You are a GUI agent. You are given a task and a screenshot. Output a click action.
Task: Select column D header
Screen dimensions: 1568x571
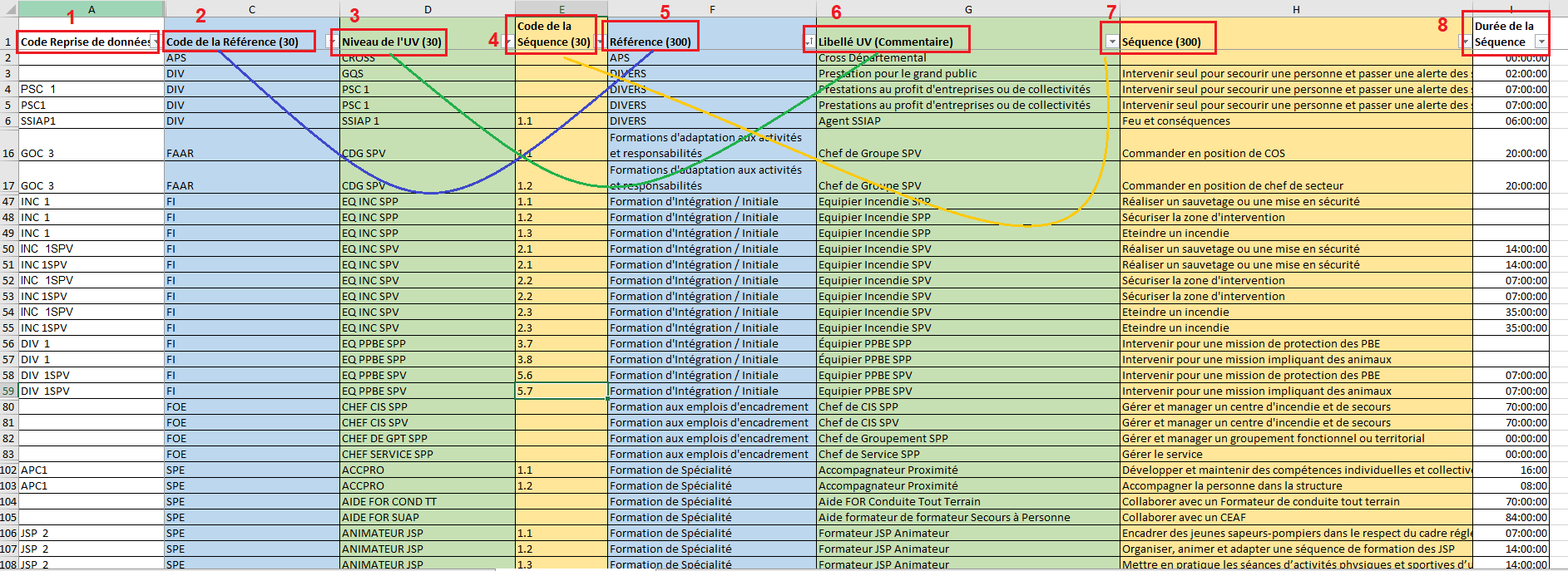coord(428,9)
